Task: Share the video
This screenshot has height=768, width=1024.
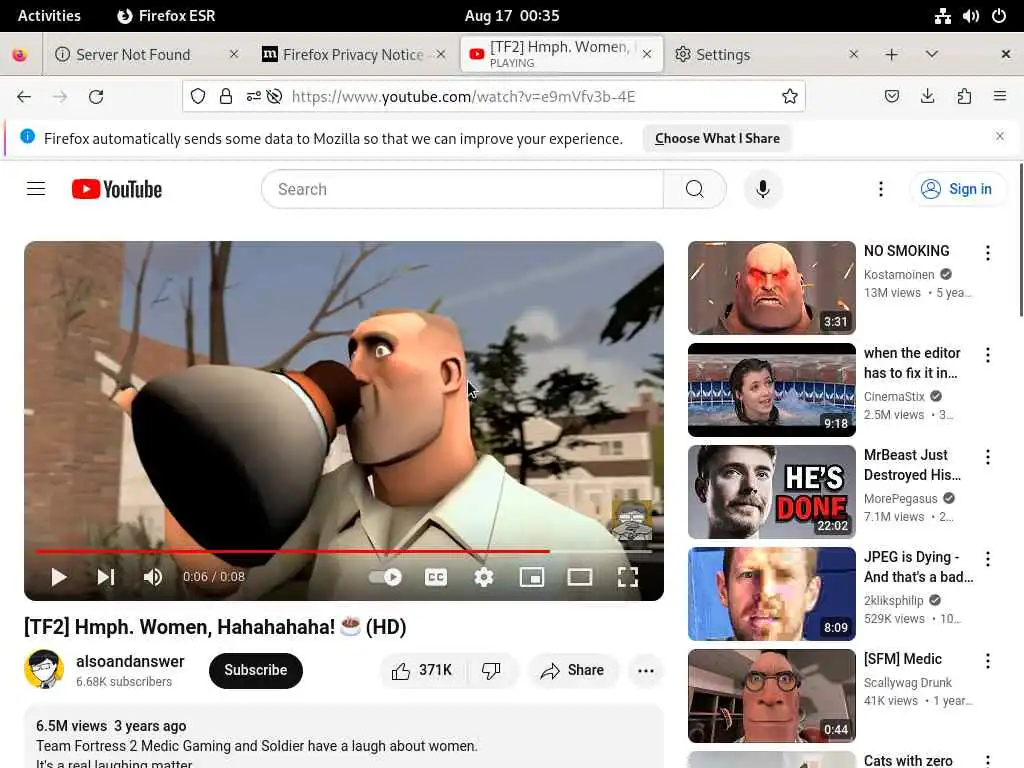Action: click(572, 670)
